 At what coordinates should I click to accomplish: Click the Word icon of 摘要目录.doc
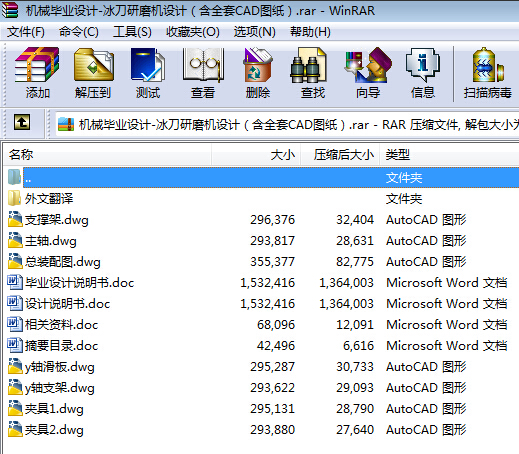click(15, 345)
